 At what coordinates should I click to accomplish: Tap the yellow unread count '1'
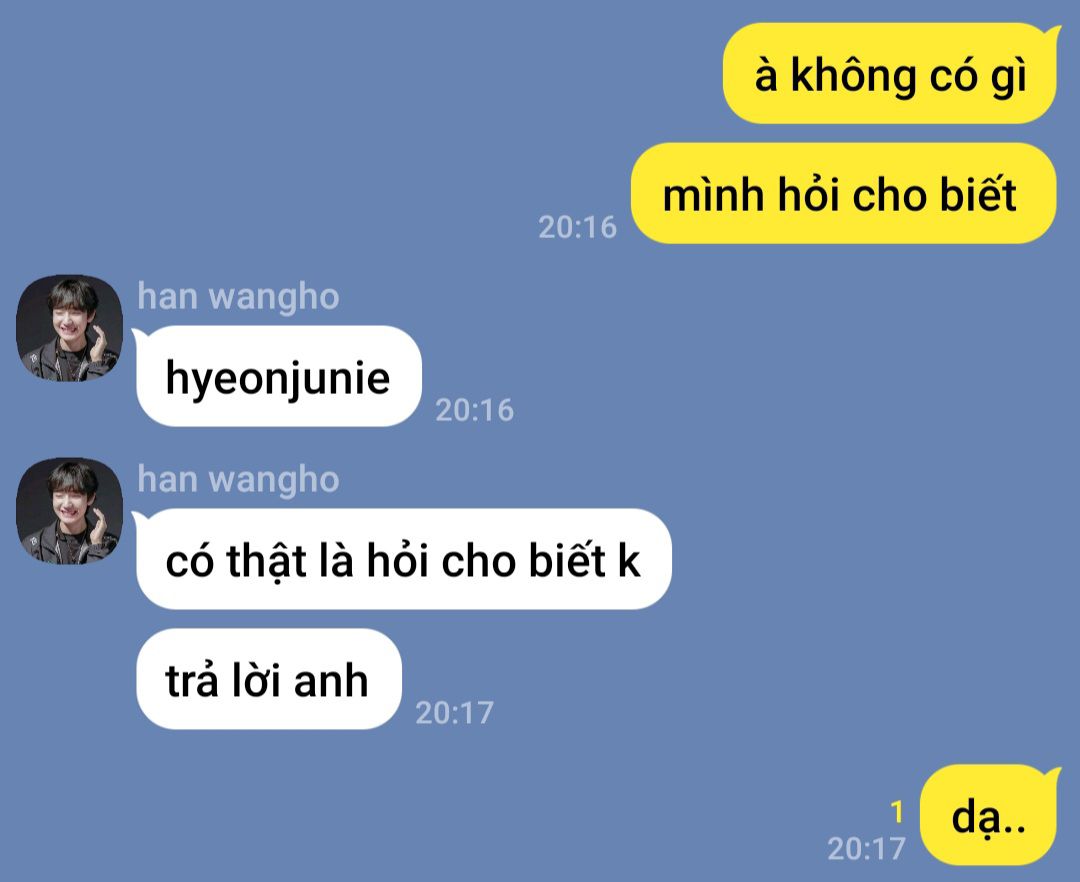[896, 812]
